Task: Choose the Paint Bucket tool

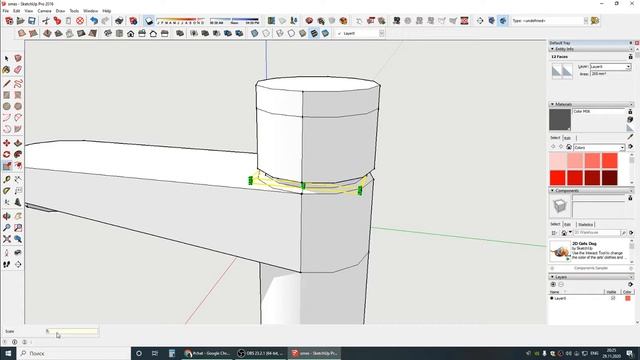Action: point(7,70)
